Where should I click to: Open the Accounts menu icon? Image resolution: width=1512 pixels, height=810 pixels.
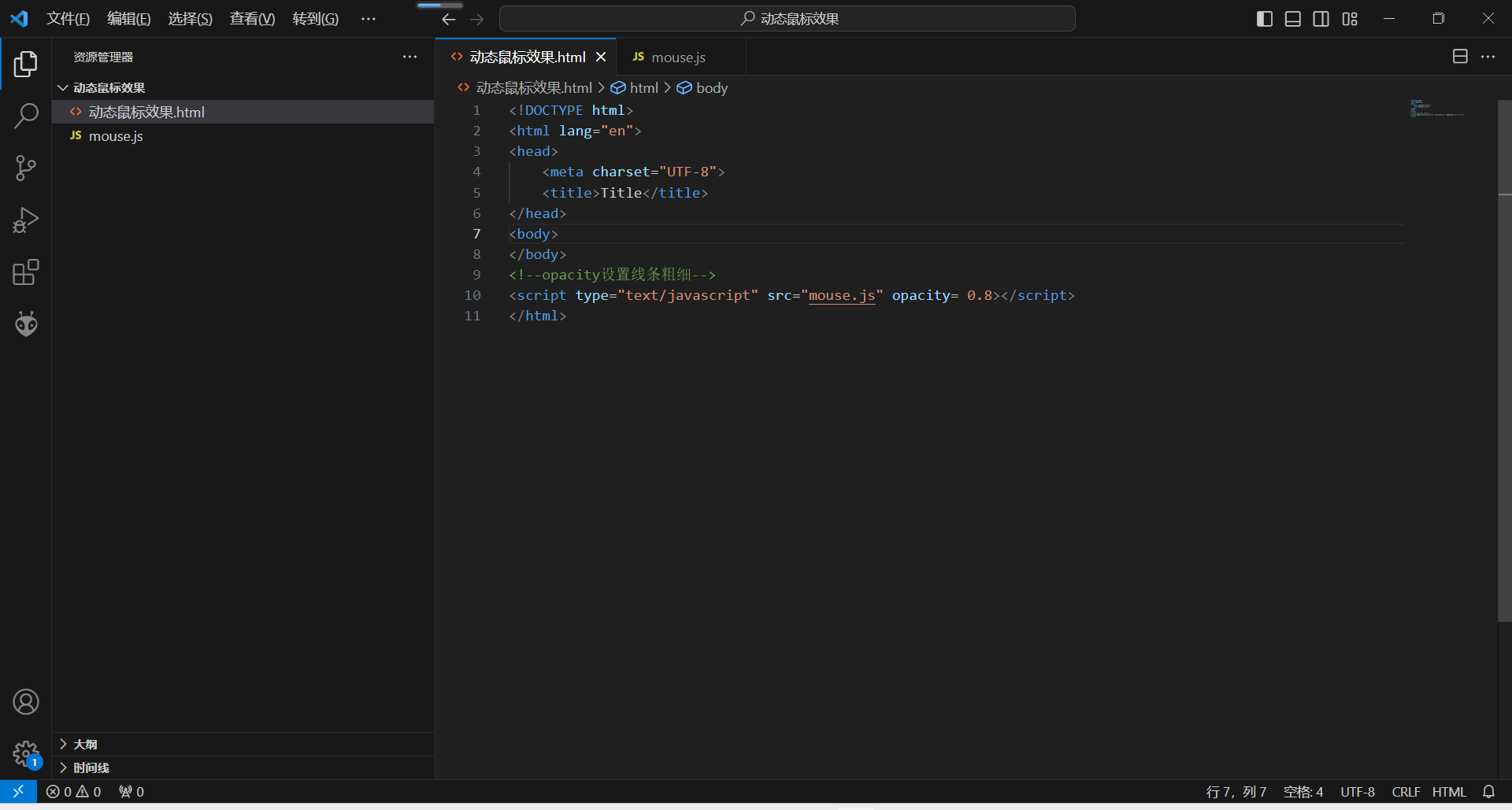(25, 701)
